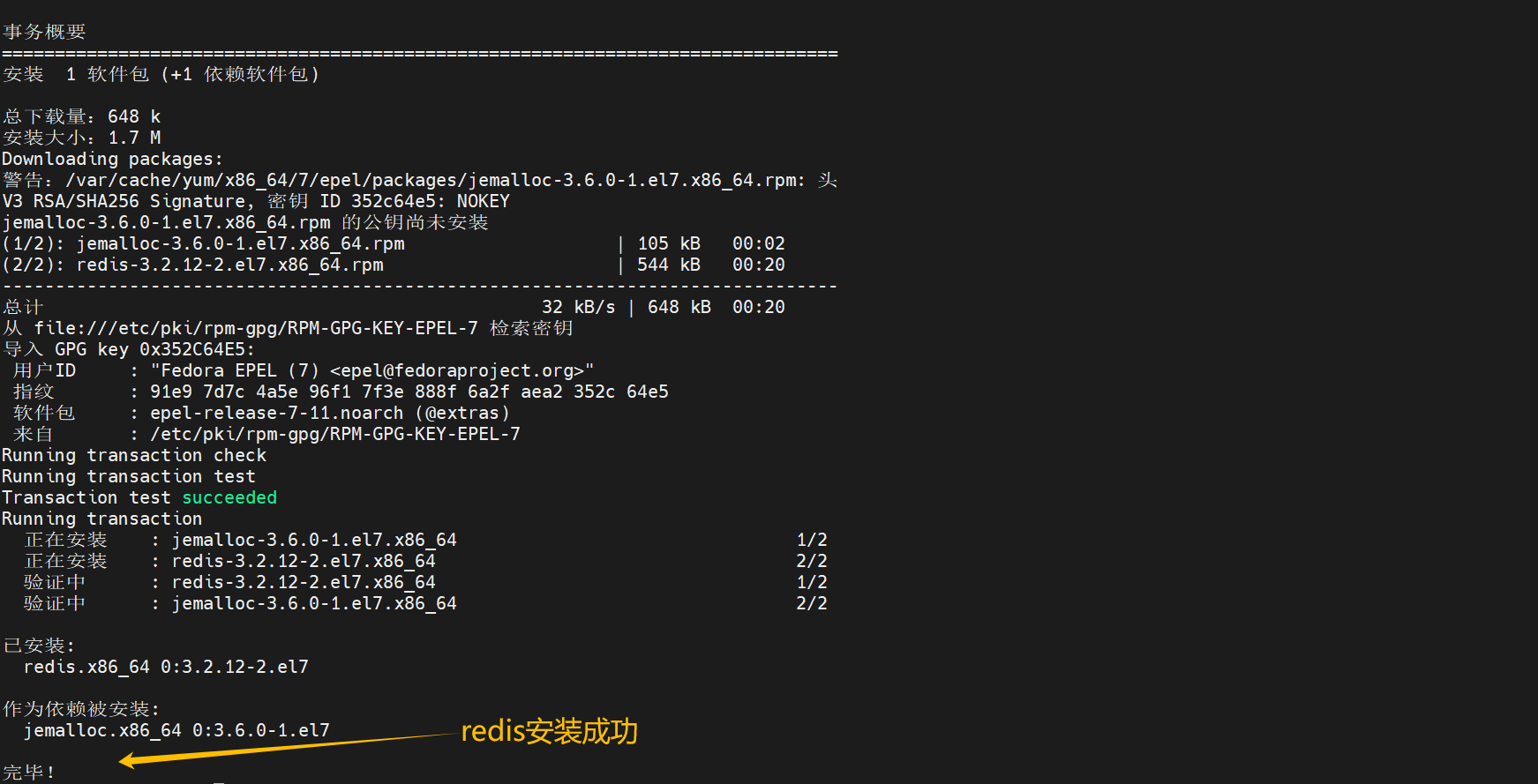Screen dimensions: 1538x784
Task: Click the '105 kB' download size
Action: tap(669, 243)
